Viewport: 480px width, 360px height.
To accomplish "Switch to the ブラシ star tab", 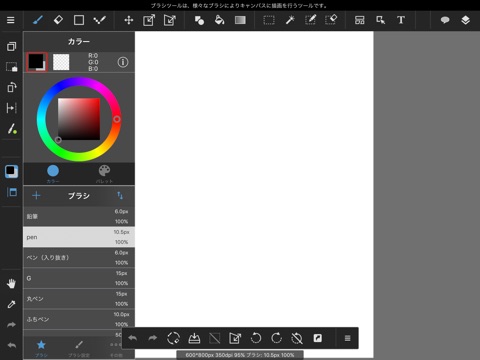I will coord(41,348).
